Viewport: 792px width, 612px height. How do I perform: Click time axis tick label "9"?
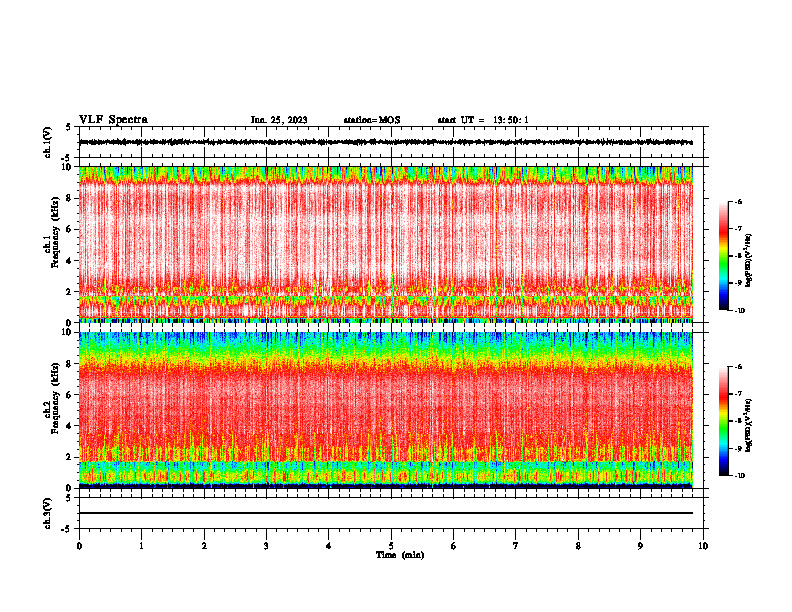click(640, 546)
